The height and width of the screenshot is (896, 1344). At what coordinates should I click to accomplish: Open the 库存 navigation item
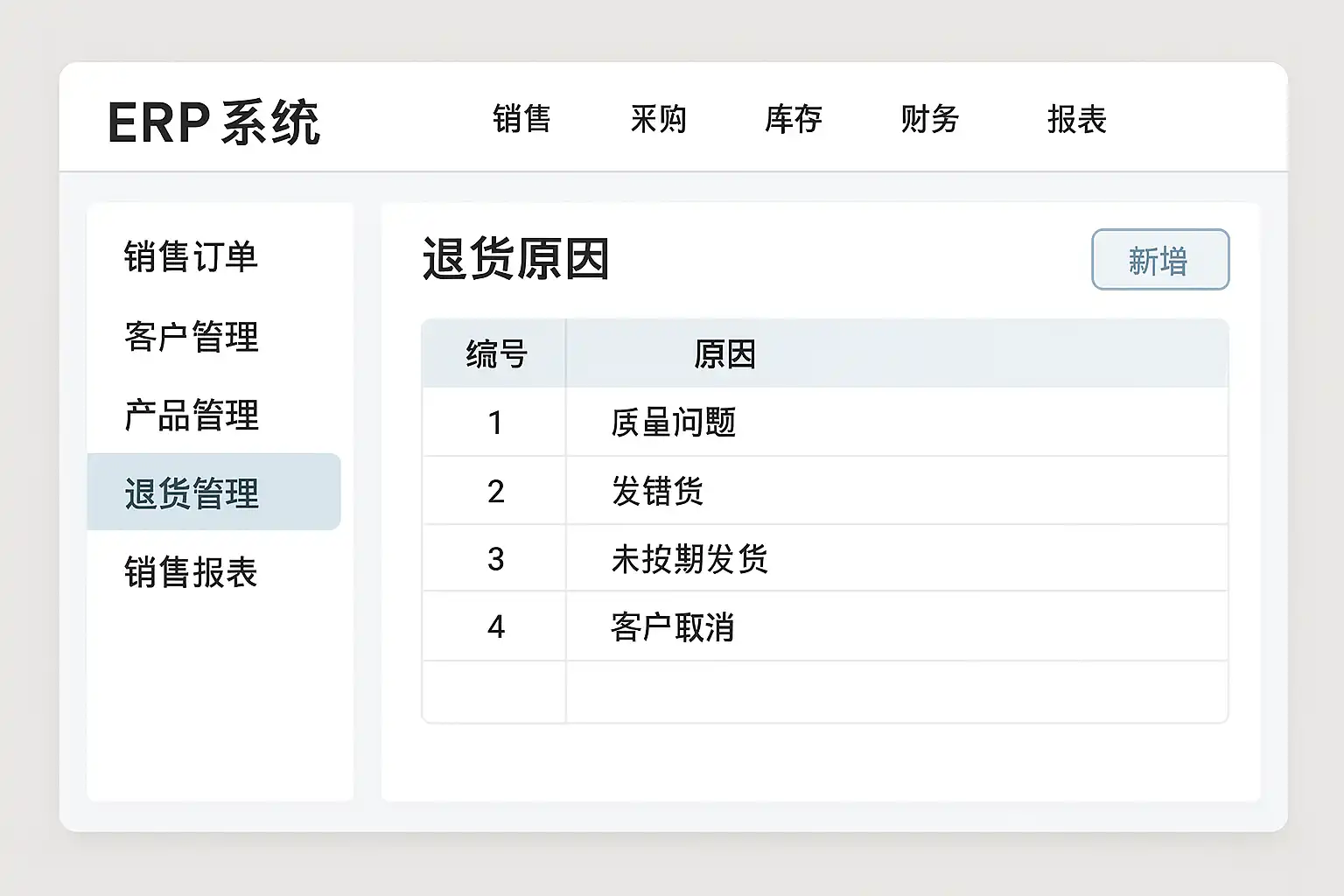(794, 119)
